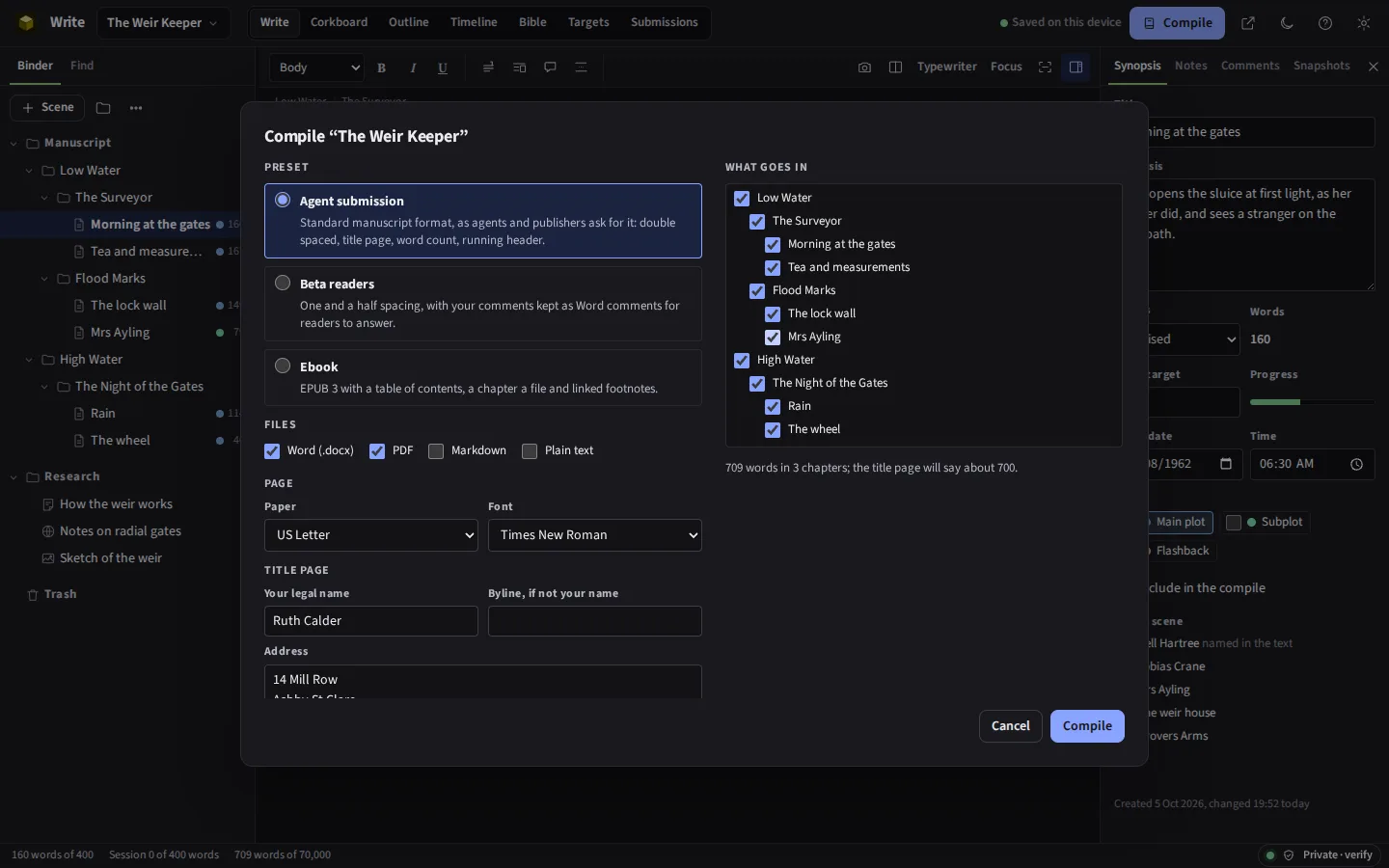
Task: Open The Weir Keeper project dropdown
Action: (162, 23)
